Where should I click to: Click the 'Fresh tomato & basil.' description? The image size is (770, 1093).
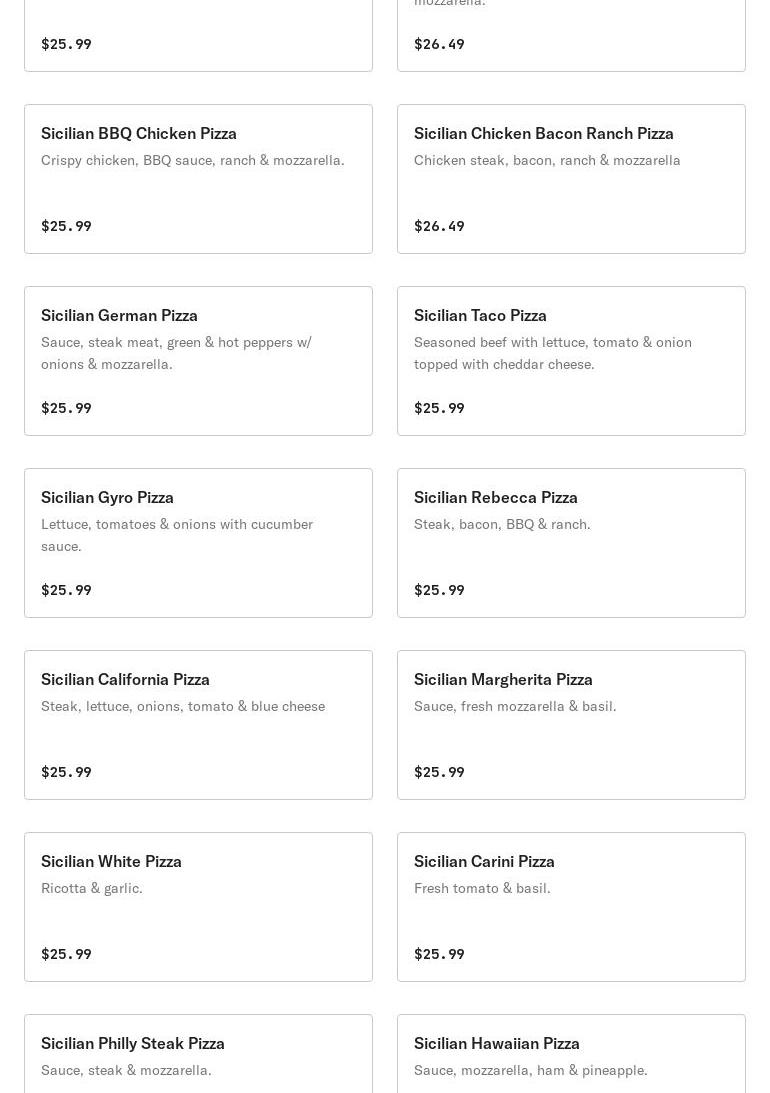(482, 888)
